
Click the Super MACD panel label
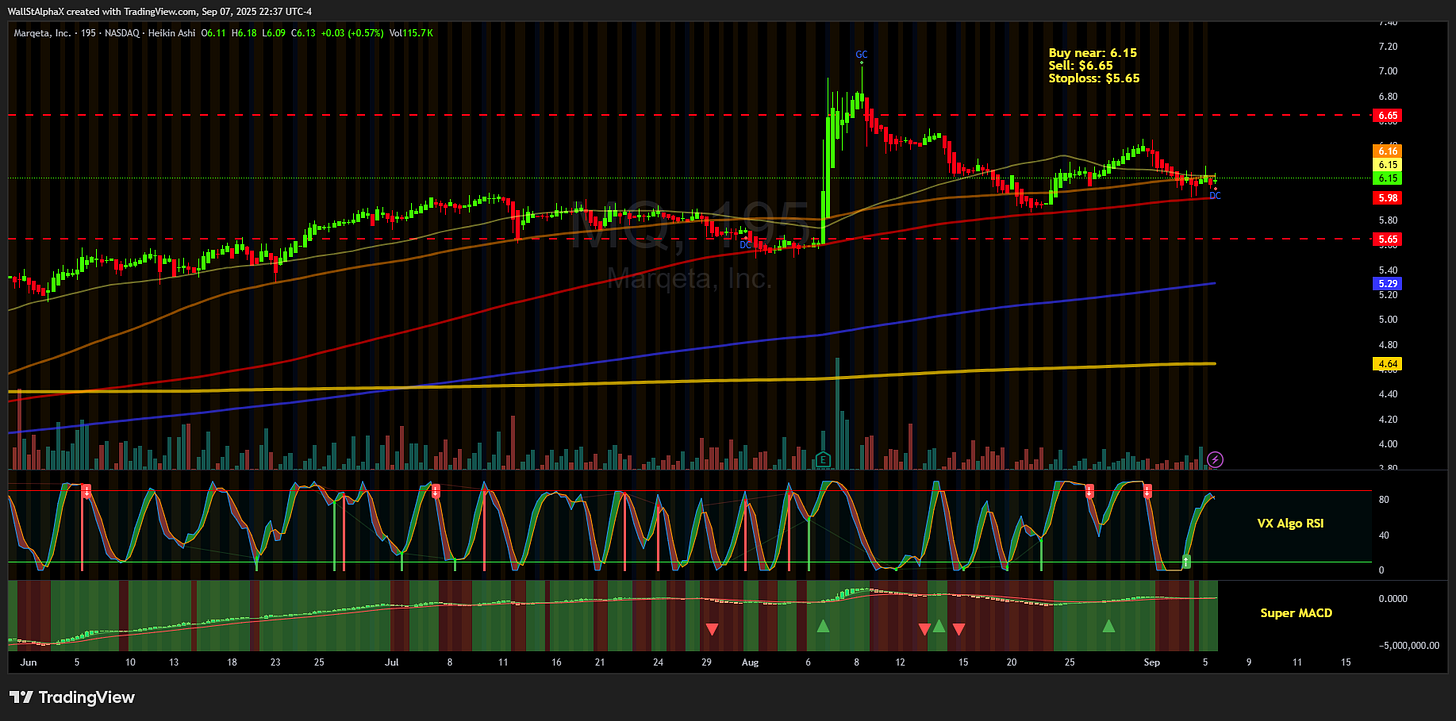[1295, 613]
